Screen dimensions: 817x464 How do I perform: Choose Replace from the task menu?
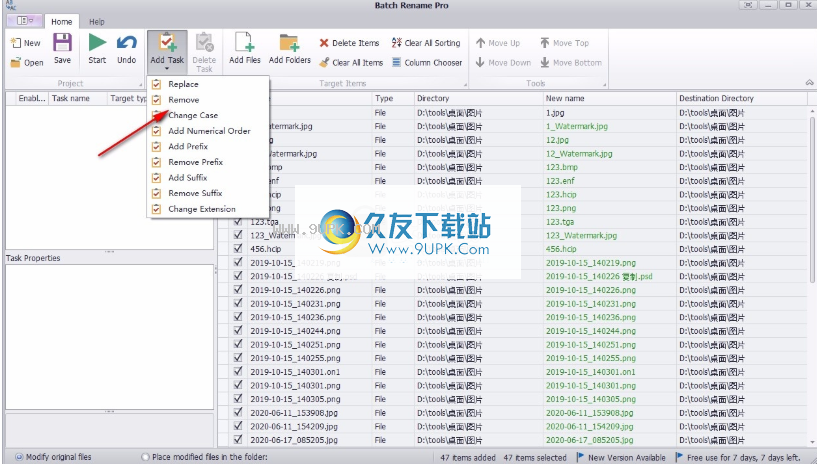(208, 84)
